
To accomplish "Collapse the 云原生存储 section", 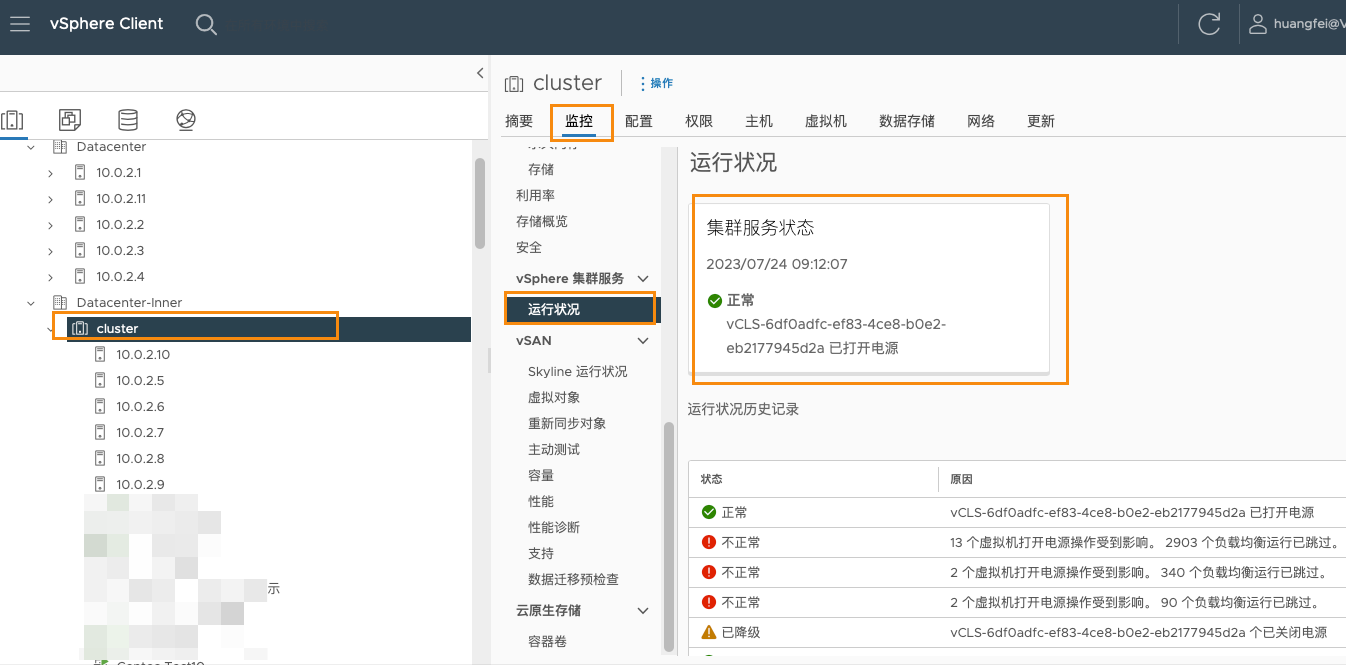I will point(643,611).
